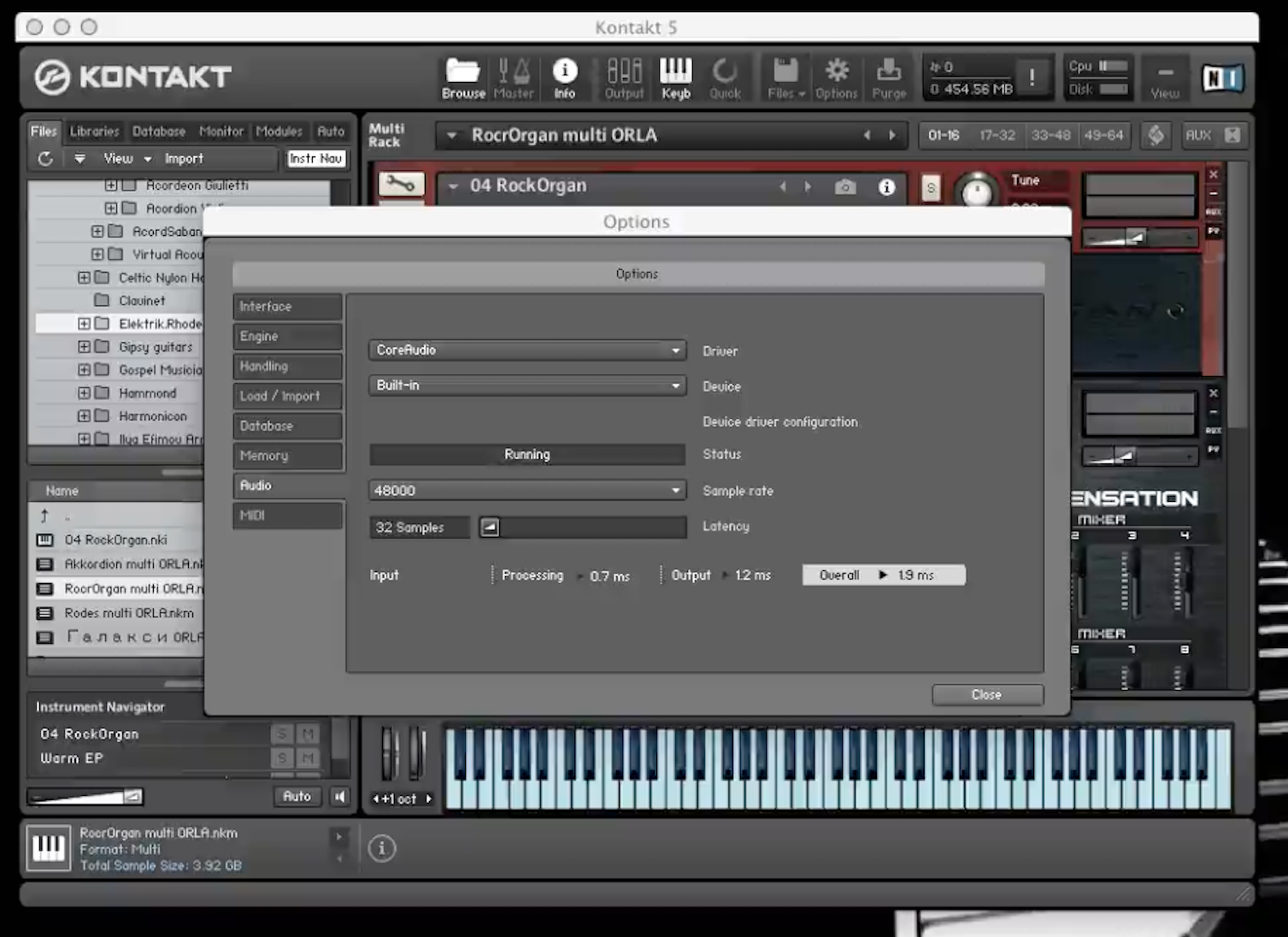The height and width of the screenshot is (937, 1288).
Task: Mute 04 RockOrgan in Instrument Navigator
Action: (x=309, y=734)
